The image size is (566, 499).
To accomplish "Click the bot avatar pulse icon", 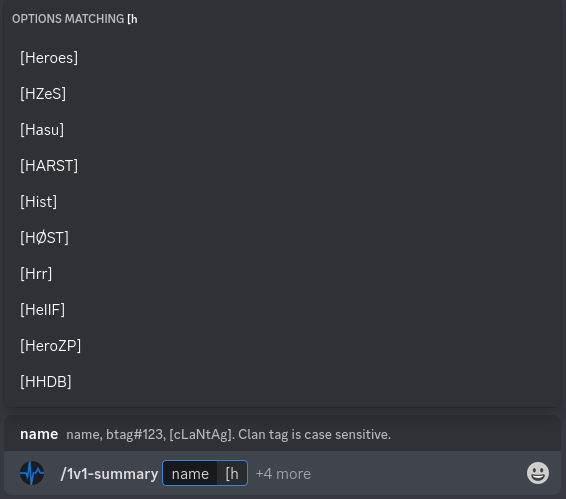I will click(x=32, y=473).
